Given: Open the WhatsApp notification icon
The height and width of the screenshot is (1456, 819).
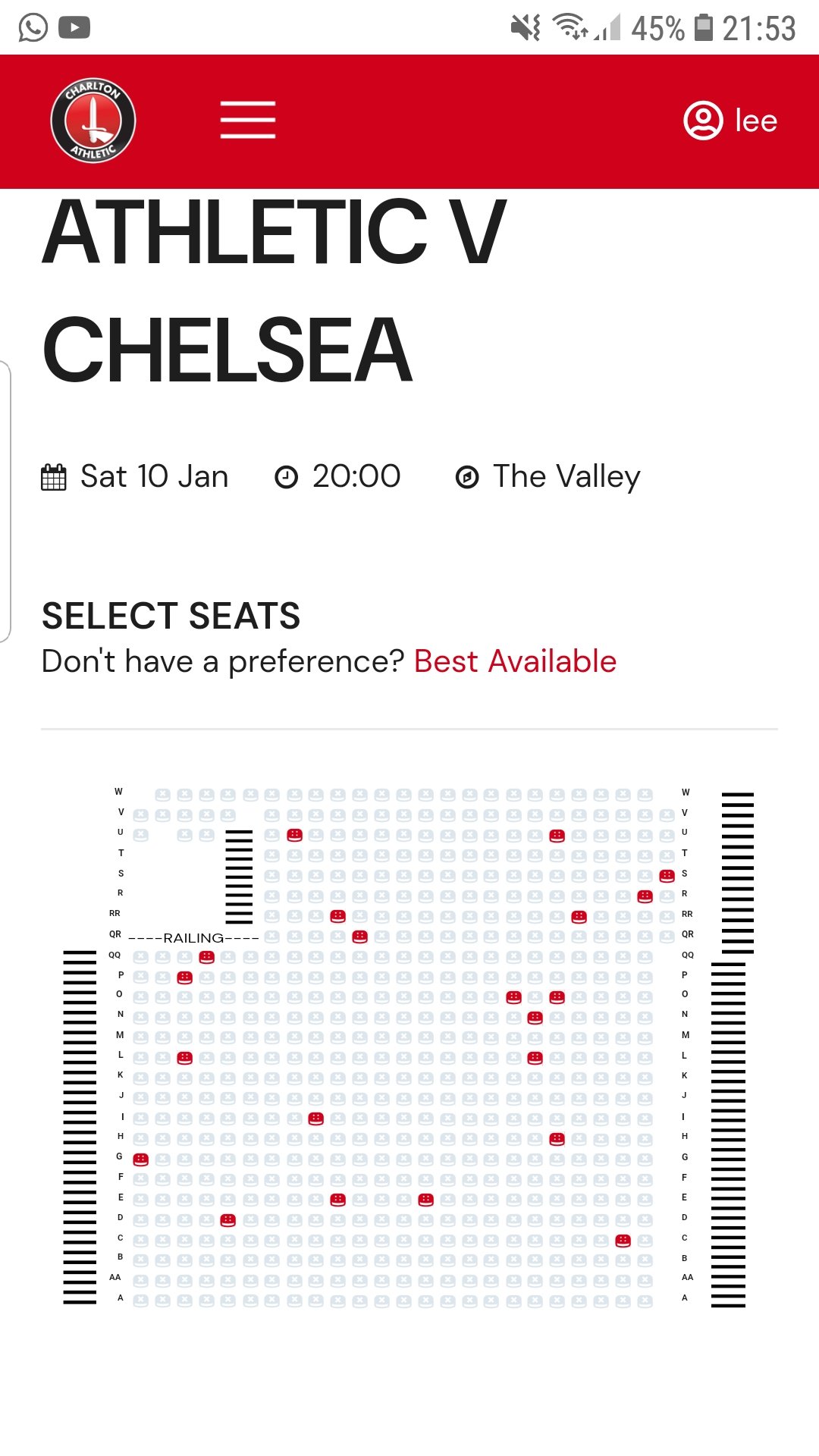Looking at the screenshot, I should click(33, 27).
